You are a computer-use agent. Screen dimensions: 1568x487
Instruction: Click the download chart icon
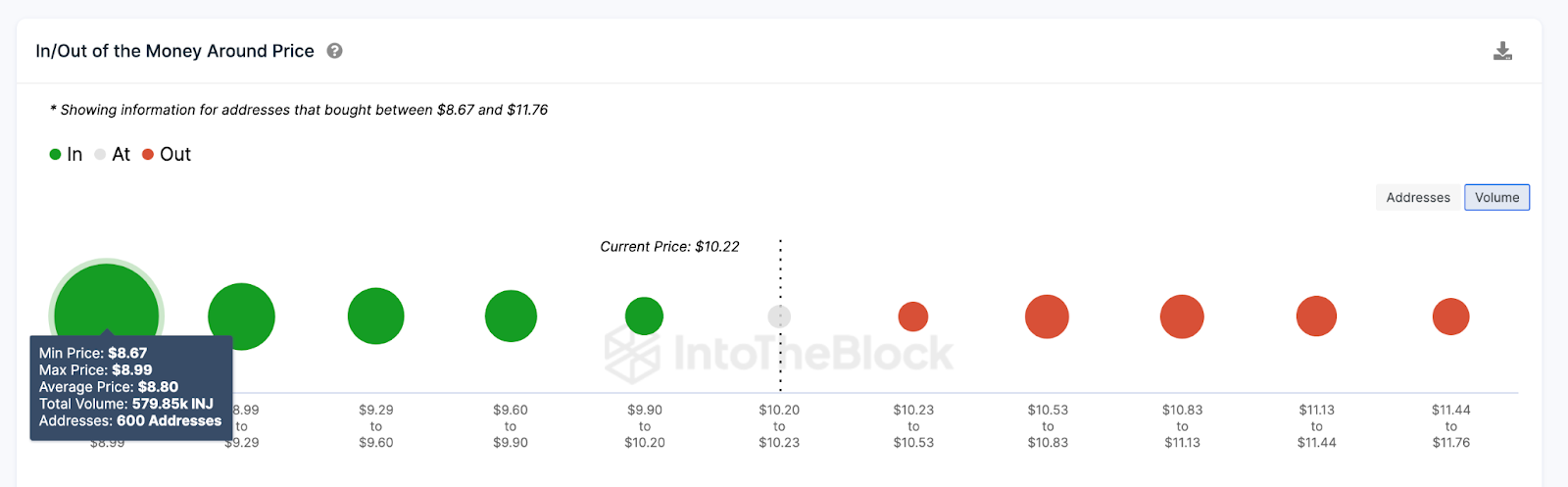(x=1502, y=51)
